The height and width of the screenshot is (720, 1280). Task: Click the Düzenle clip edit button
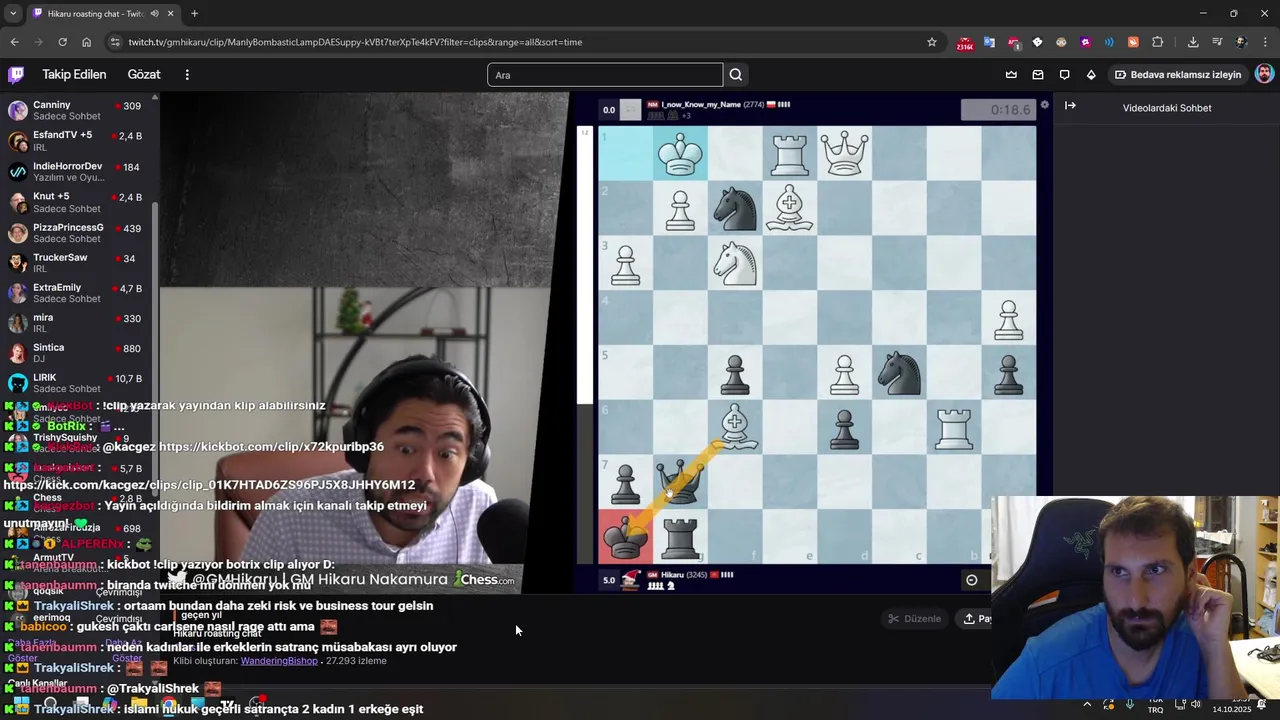click(x=915, y=619)
